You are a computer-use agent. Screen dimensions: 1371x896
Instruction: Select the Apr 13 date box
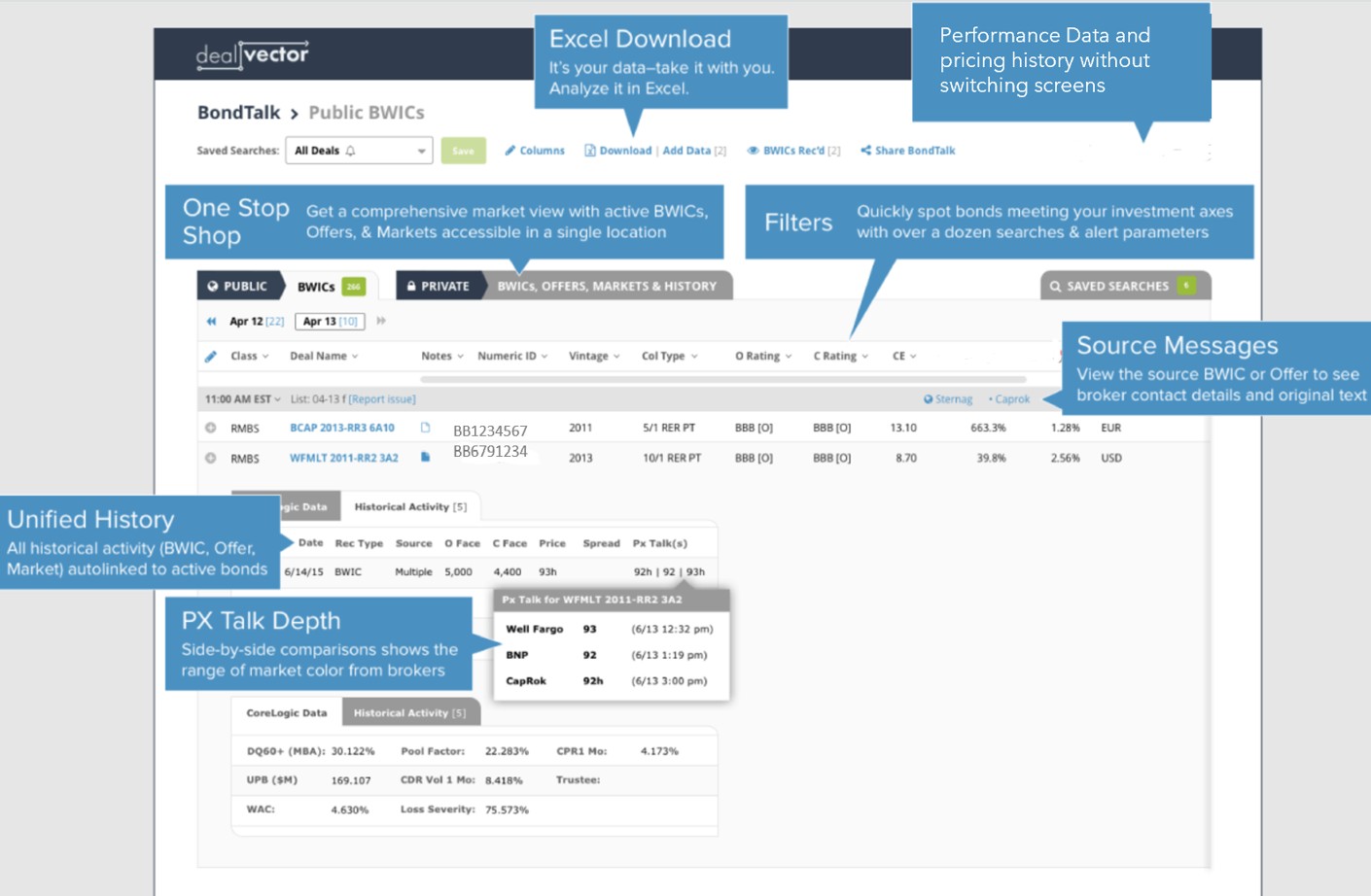click(330, 322)
